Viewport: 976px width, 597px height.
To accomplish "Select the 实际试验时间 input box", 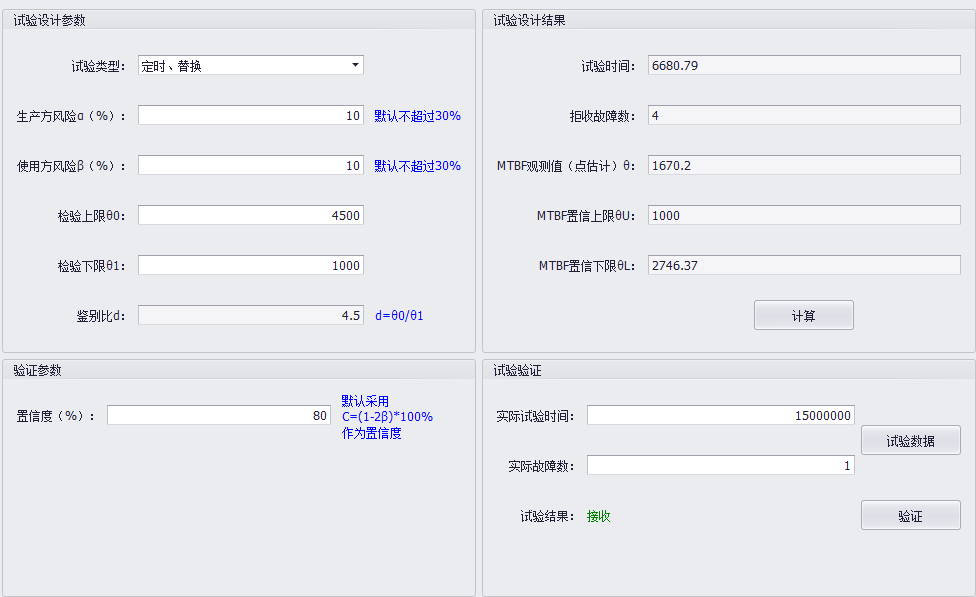I will (x=720, y=414).
